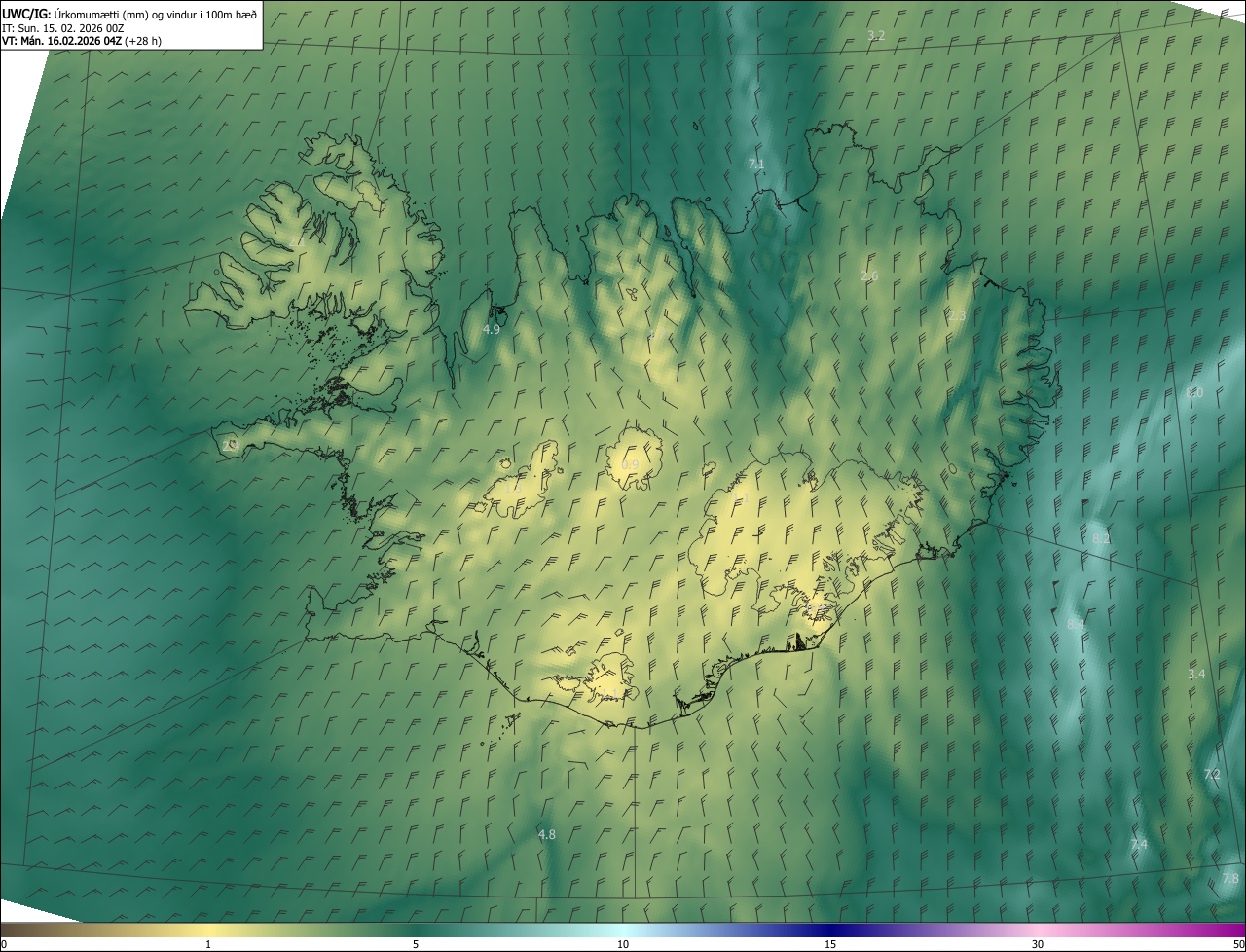This screenshot has width=1246, height=952.
Task: Click the 15 tick on the color scale
Action: [x=830, y=944]
